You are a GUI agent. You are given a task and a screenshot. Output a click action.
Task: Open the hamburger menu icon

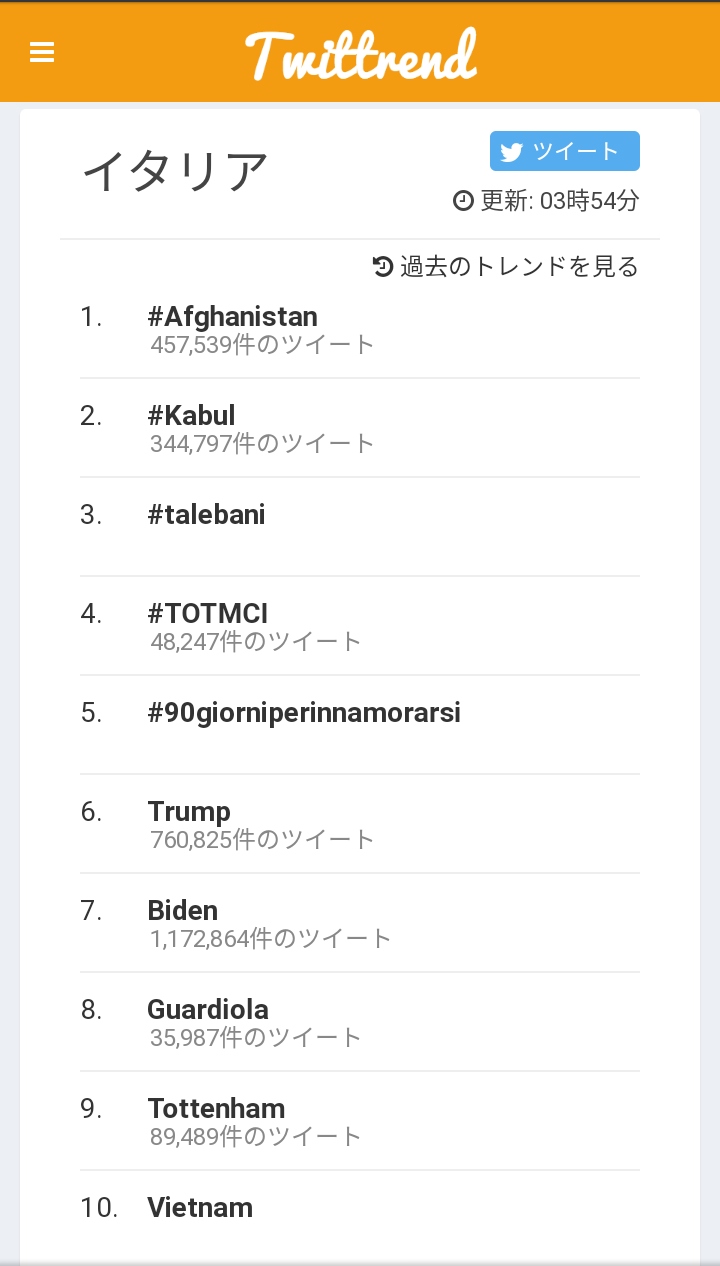42,52
